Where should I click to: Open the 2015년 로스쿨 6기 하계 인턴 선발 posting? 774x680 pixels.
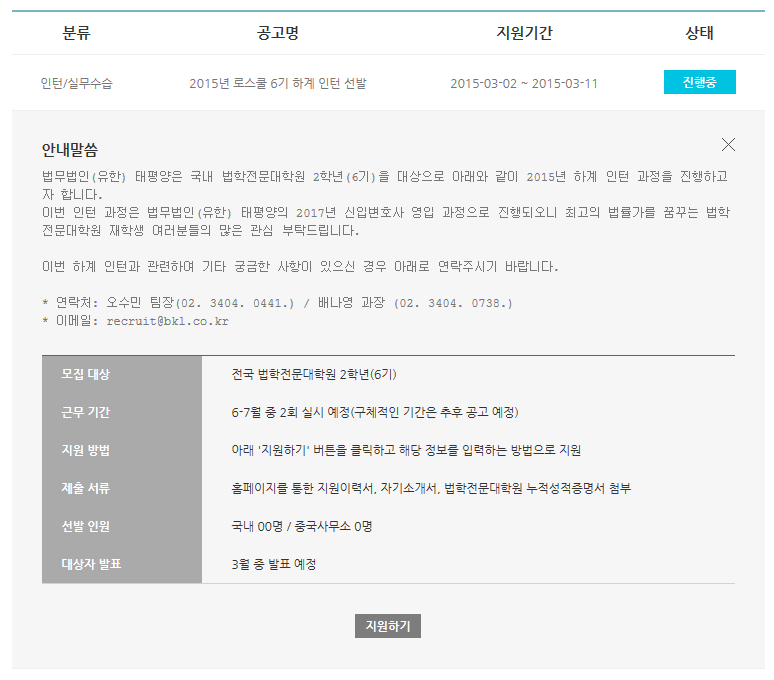click(x=278, y=83)
